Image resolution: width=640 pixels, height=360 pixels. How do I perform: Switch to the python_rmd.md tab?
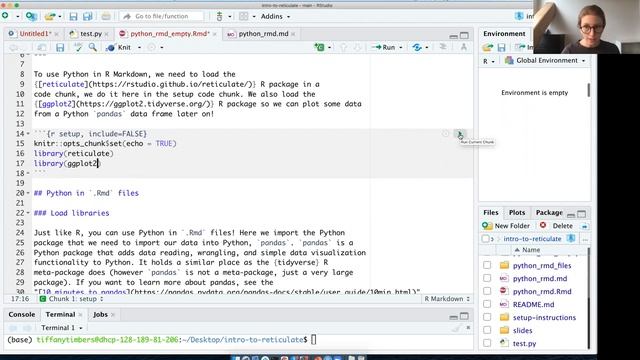point(263,34)
